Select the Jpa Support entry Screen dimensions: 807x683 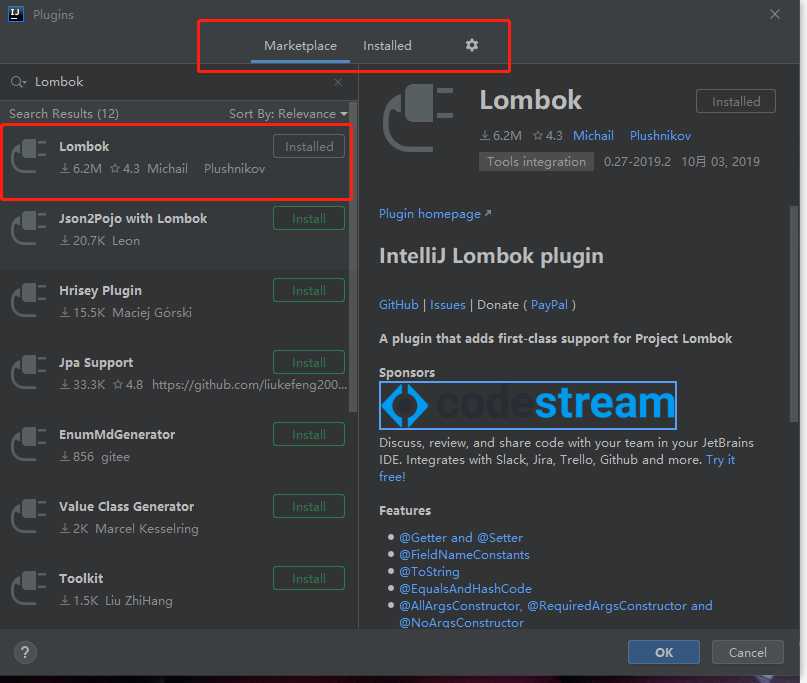click(175, 378)
